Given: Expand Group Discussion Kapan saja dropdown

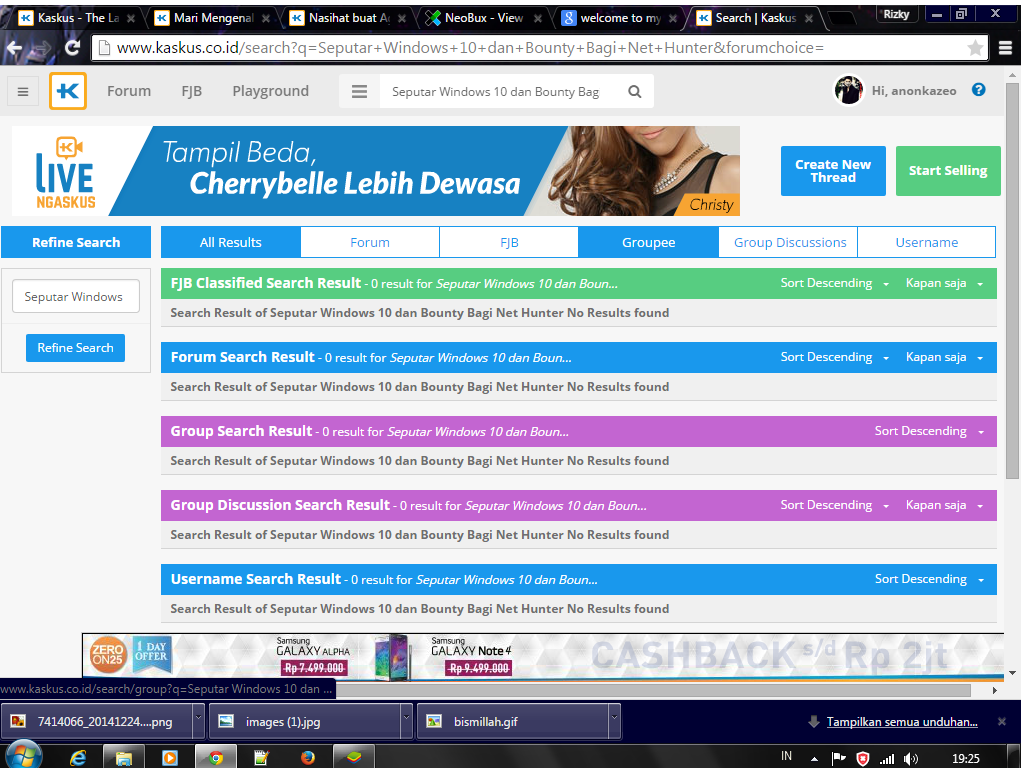Looking at the screenshot, I should coord(944,505).
